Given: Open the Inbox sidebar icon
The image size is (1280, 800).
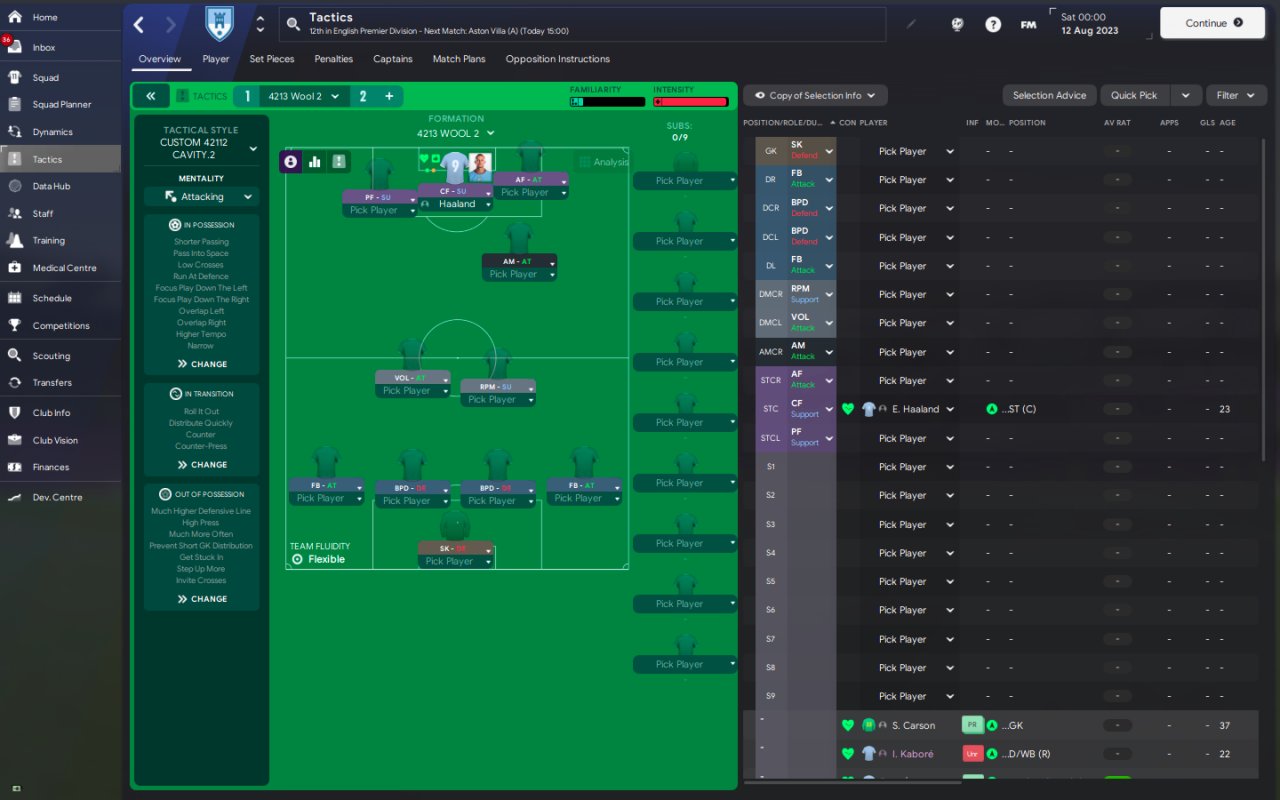Looking at the screenshot, I should pos(15,47).
